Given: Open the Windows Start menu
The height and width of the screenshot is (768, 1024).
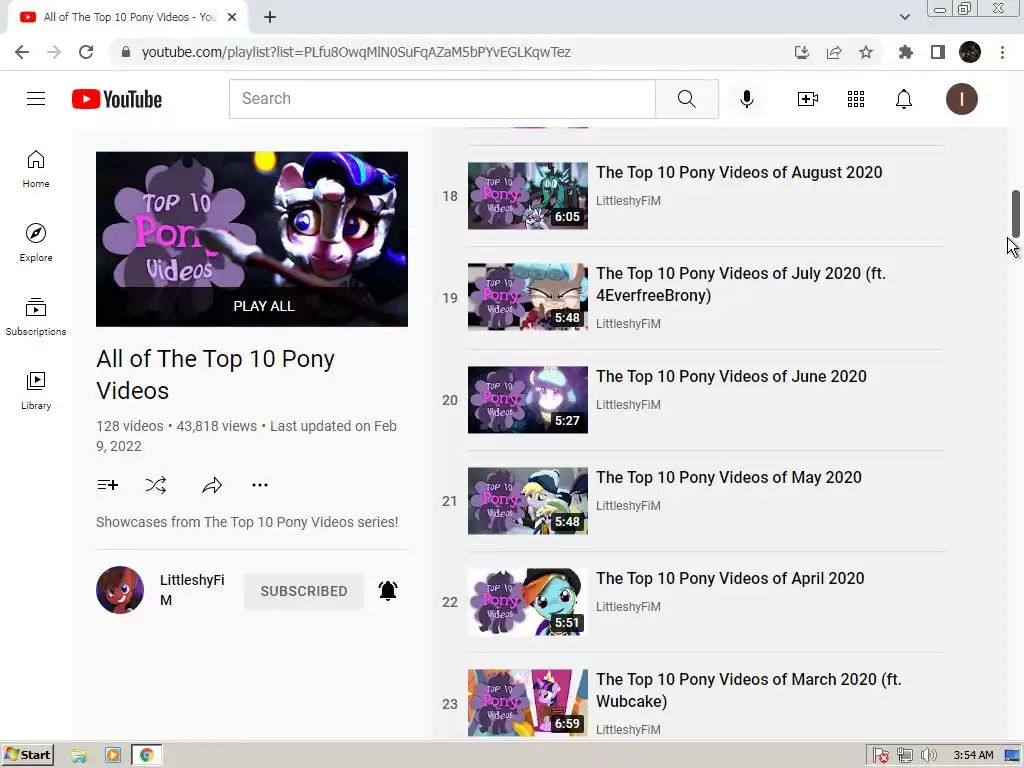Looking at the screenshot, I should 27,756.
